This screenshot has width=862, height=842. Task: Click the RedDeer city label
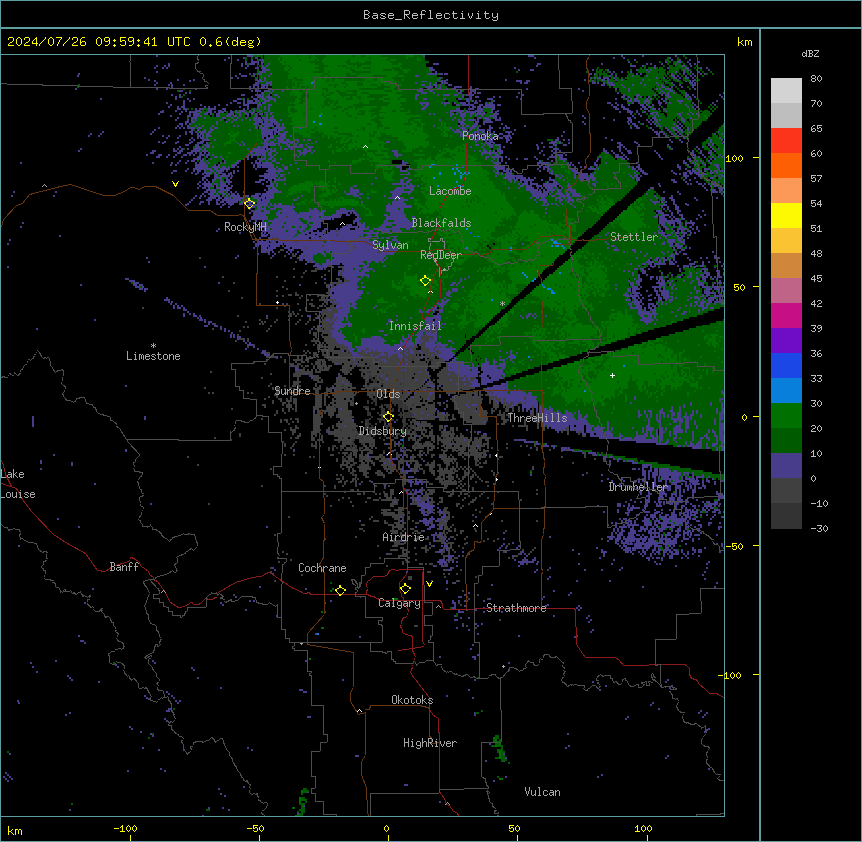tap(441, 255)
